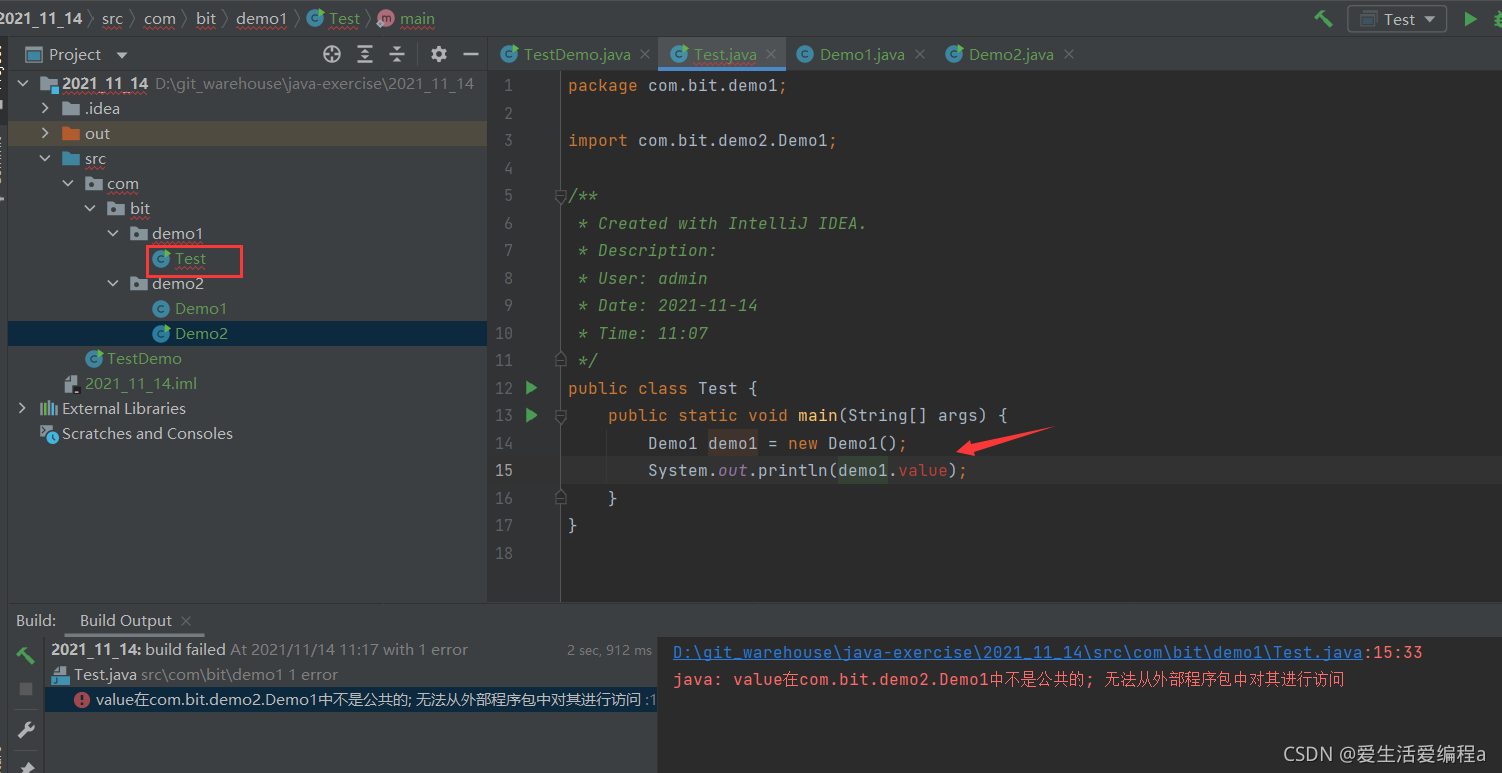Open the Test run configuration dropdown
This screenshot has width=1502, height=773.
(x=1397, y=19)
